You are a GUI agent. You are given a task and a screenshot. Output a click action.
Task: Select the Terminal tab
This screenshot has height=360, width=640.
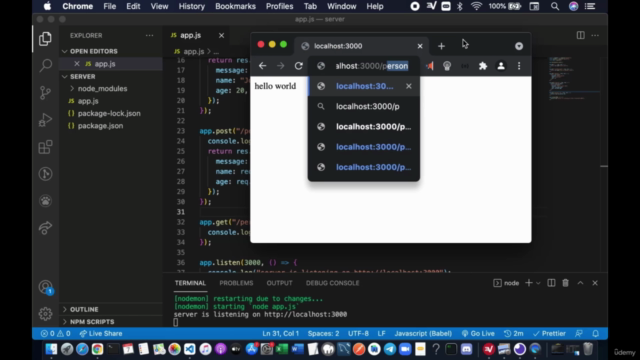point(190,283)
